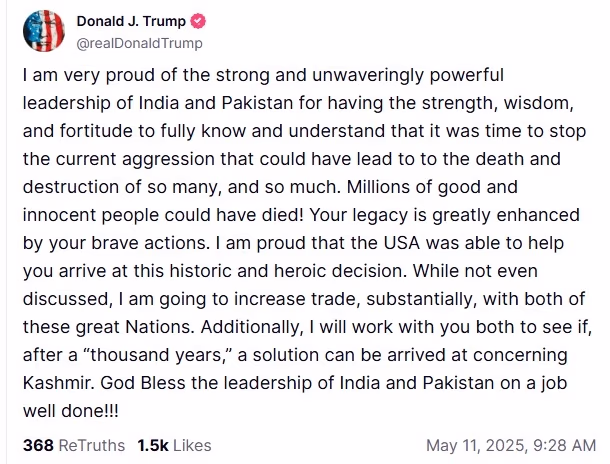
Task: Open the May 11, 2025 date link
Action: tap(475, 445)
